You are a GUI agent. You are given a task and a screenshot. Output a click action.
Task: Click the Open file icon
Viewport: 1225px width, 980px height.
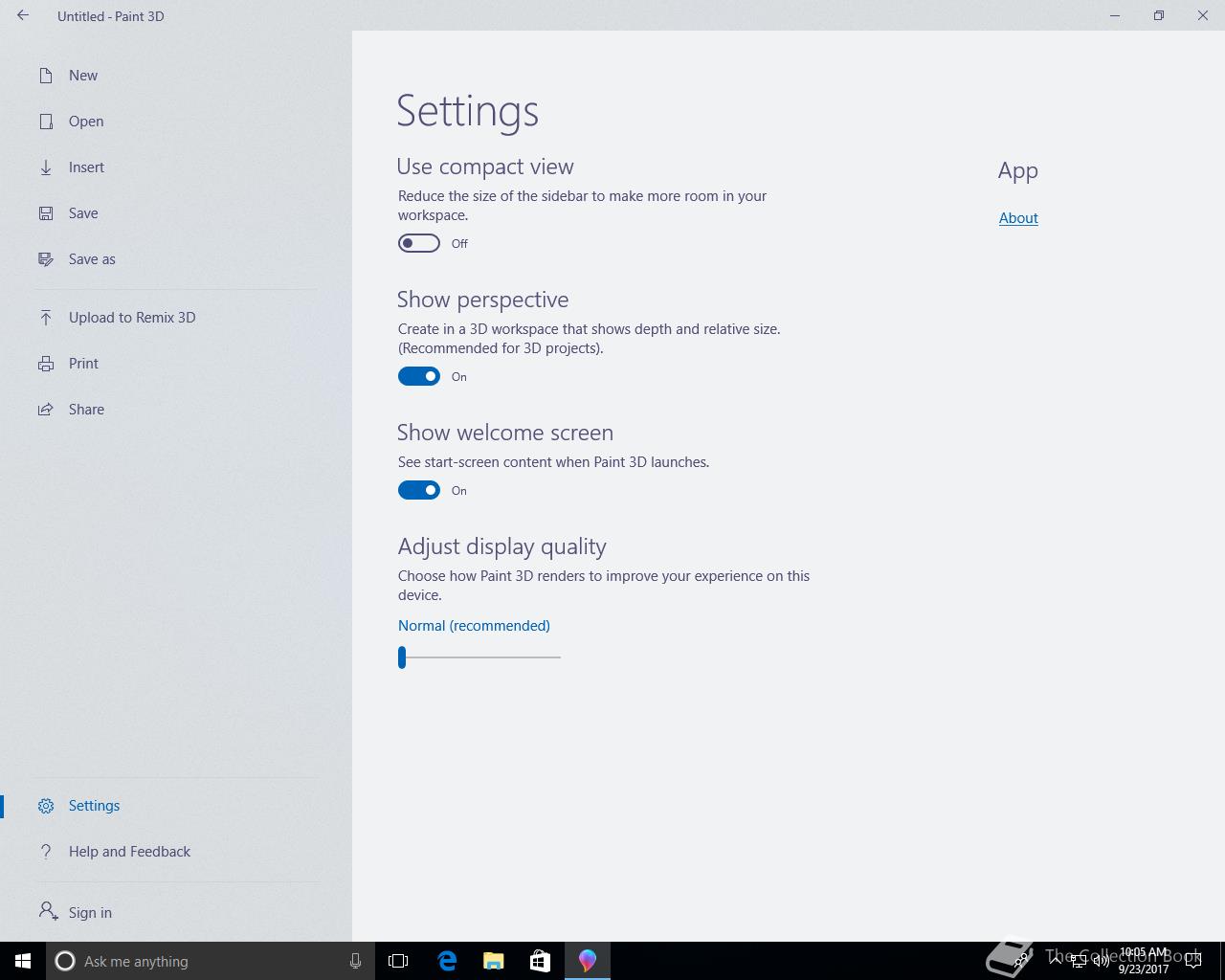(46, 122)
